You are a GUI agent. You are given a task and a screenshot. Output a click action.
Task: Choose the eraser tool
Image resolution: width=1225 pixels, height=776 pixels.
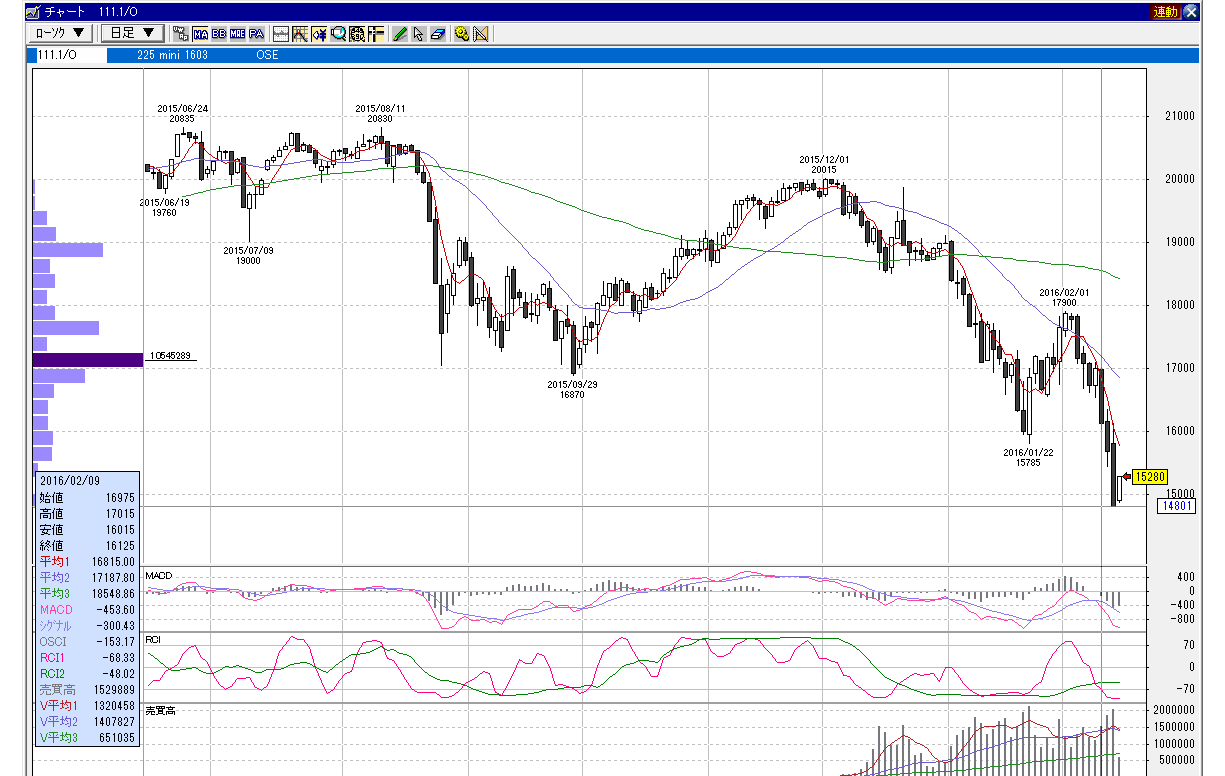coord(437,33)
